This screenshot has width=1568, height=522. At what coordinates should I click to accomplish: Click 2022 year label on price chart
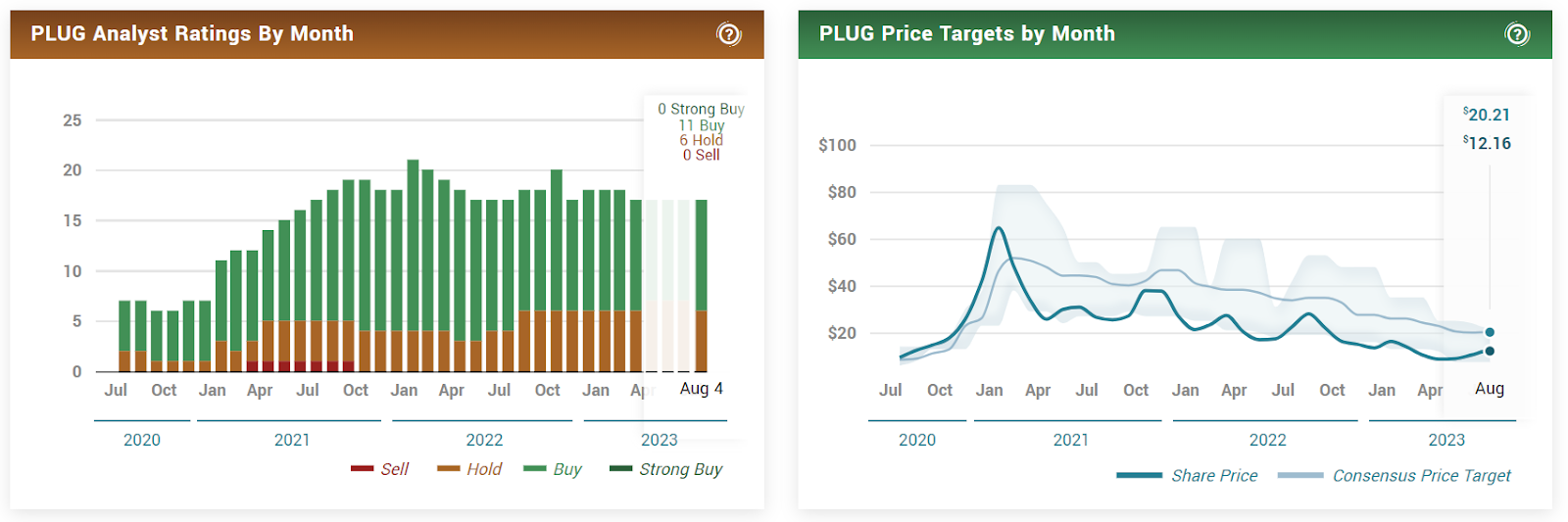pyautogui.click(x=1268, y=440)
